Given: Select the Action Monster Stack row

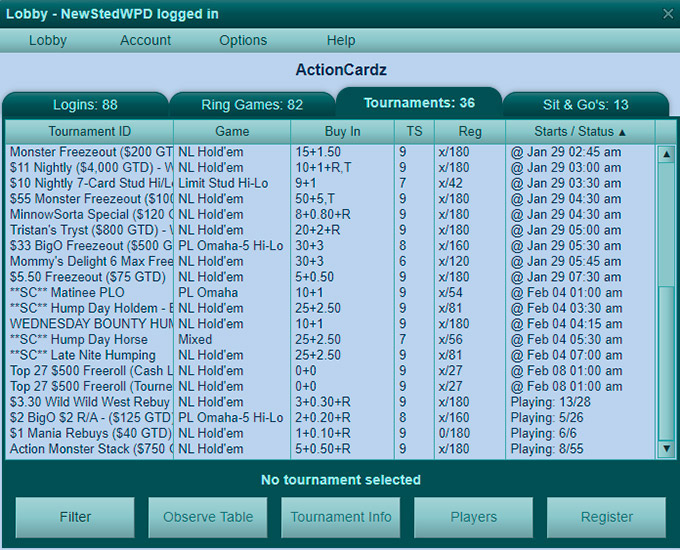Looking at the screenshot, I should point(330,449).
